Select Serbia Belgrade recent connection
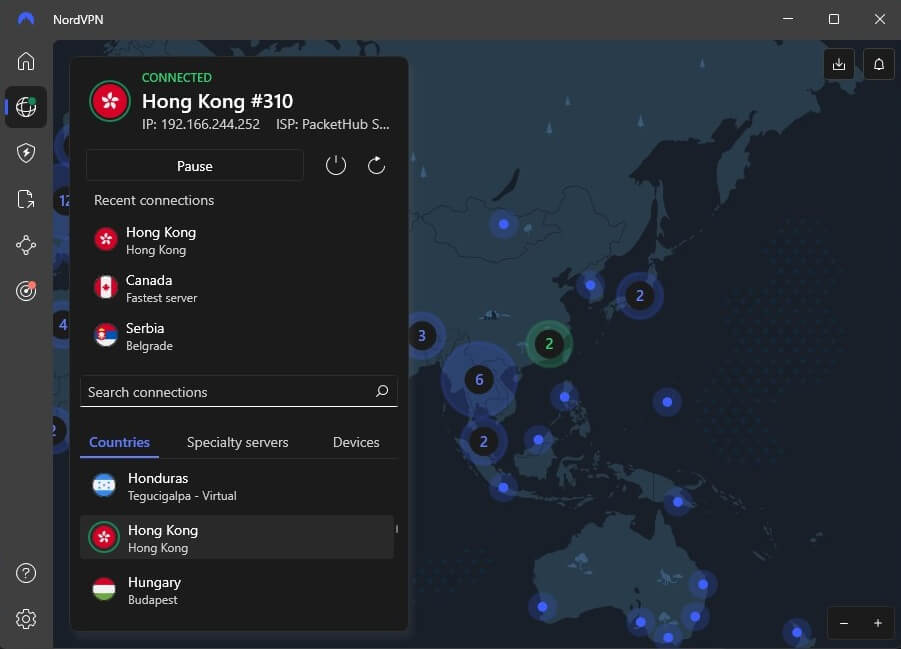This screenshot has width=901, height=649. [238, 336]
